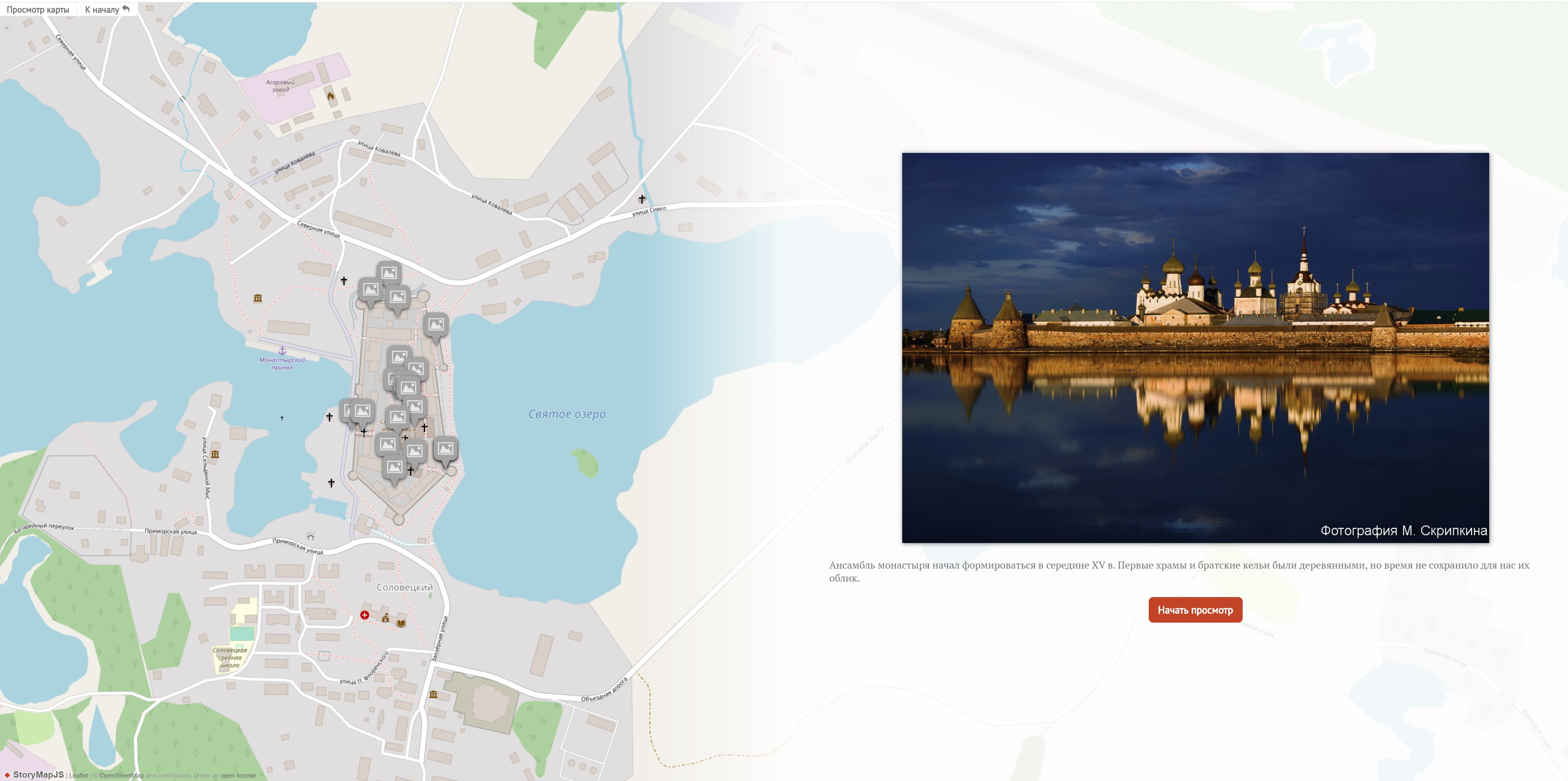Open the Leaflet attribution link
Image resolution: width=1568 pixels, height=781 pixels.
[78, 776]
